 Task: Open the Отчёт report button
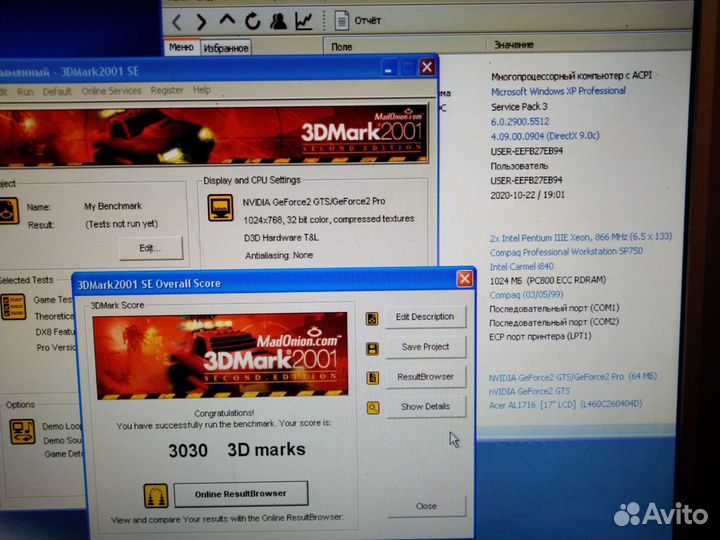click(x=358, y=21)
